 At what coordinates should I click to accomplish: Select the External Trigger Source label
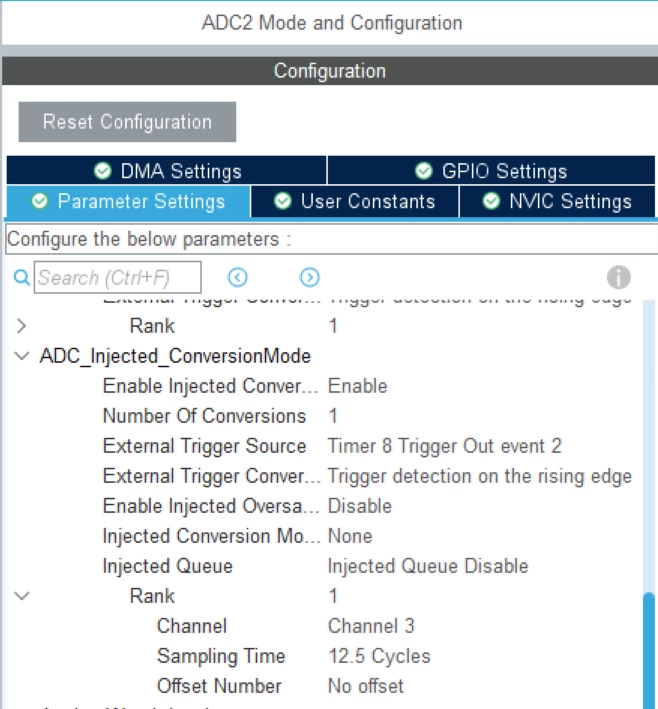click(204, 446)
